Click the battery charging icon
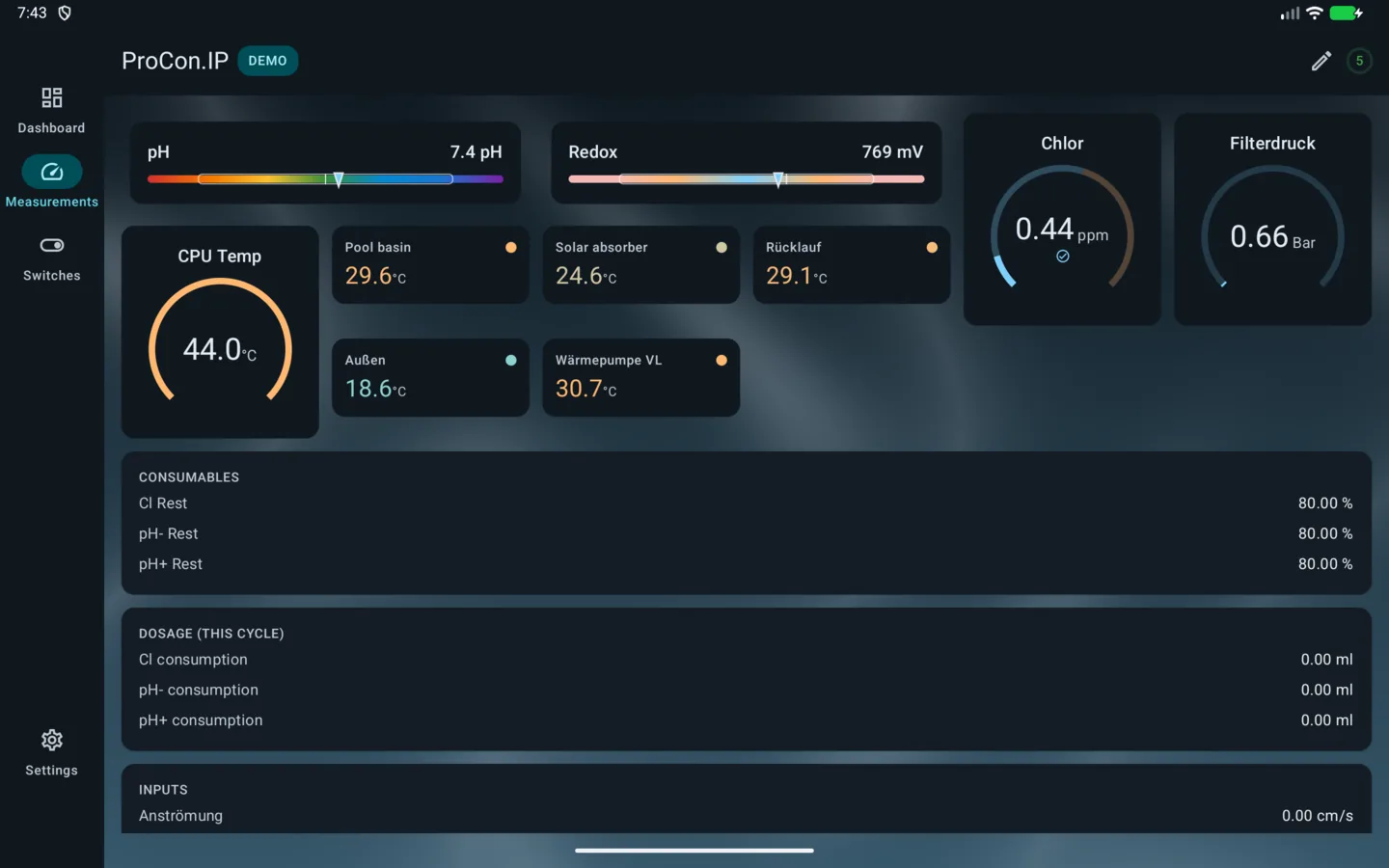The image size is (1389, 868). [x=1346, y=13]
